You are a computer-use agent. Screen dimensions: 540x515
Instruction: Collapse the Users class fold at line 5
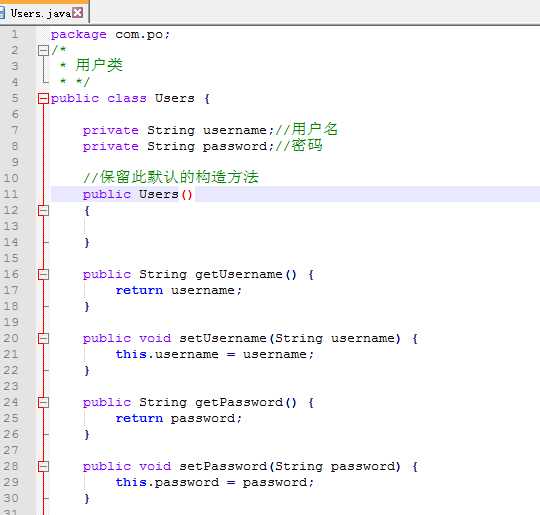pos(43,99)
